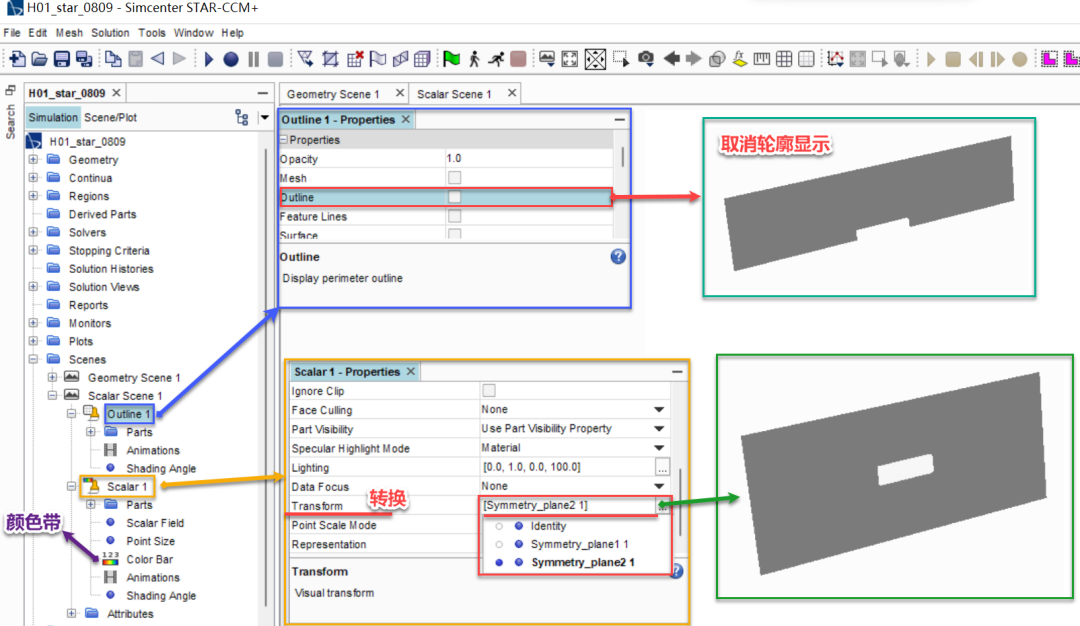This screenshot has width=1080, height=626.
Task: Open the Mesh menu
Action: click(x=69, y=33)
